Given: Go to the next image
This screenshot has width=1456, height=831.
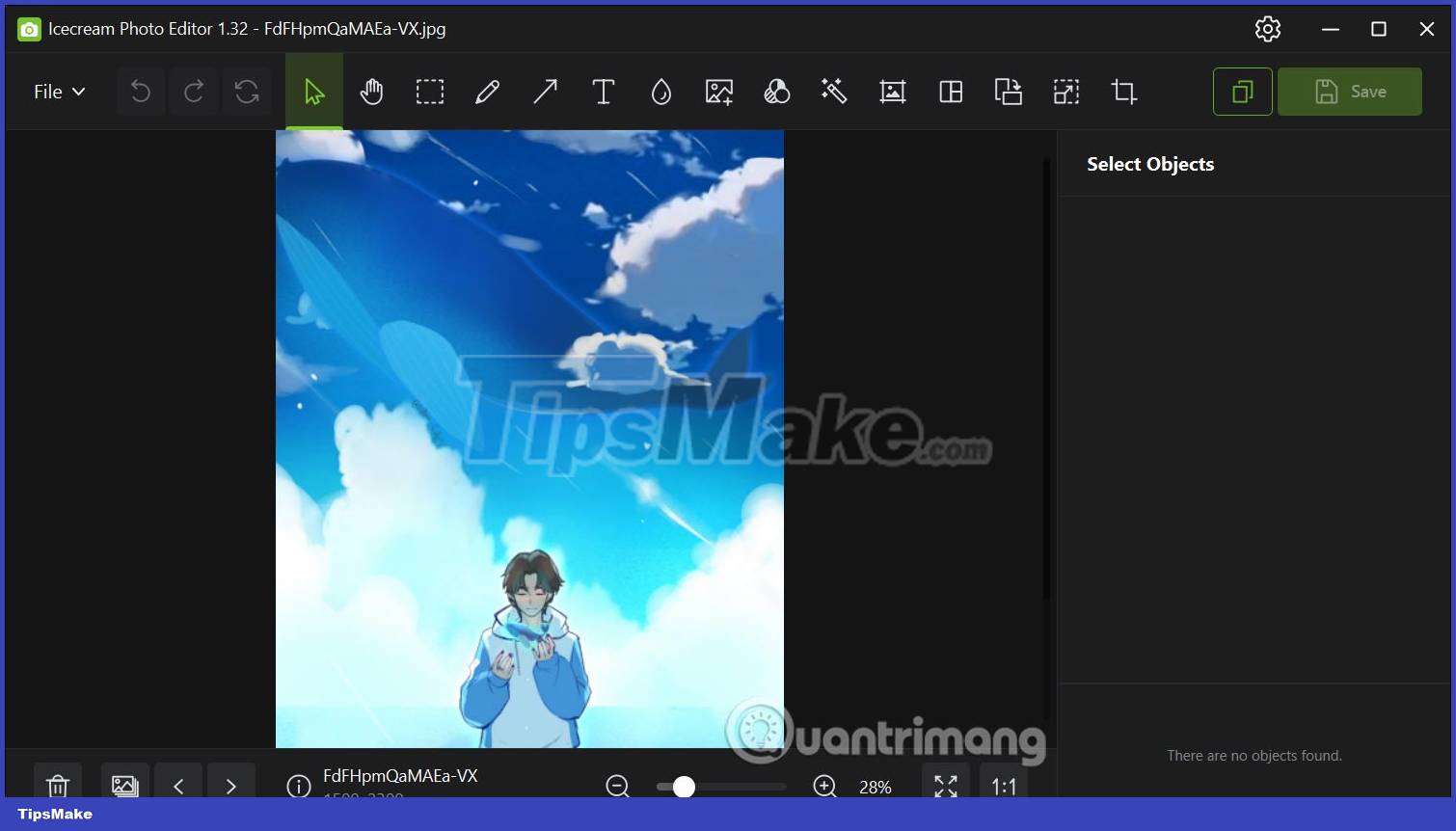Looking at the screenshot, I should pyautogui.click(x=230, y=786).
